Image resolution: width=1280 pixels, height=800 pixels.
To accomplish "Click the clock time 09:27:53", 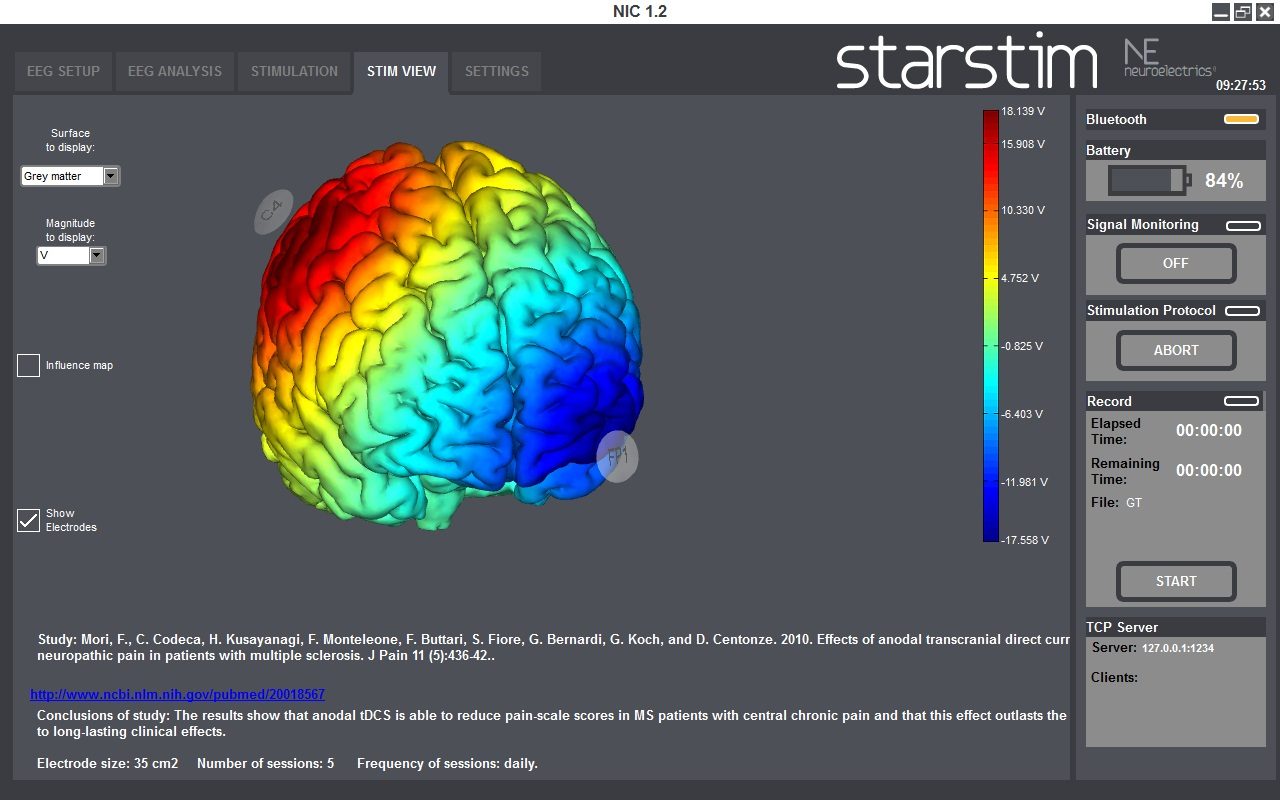I will (1241, 86).
